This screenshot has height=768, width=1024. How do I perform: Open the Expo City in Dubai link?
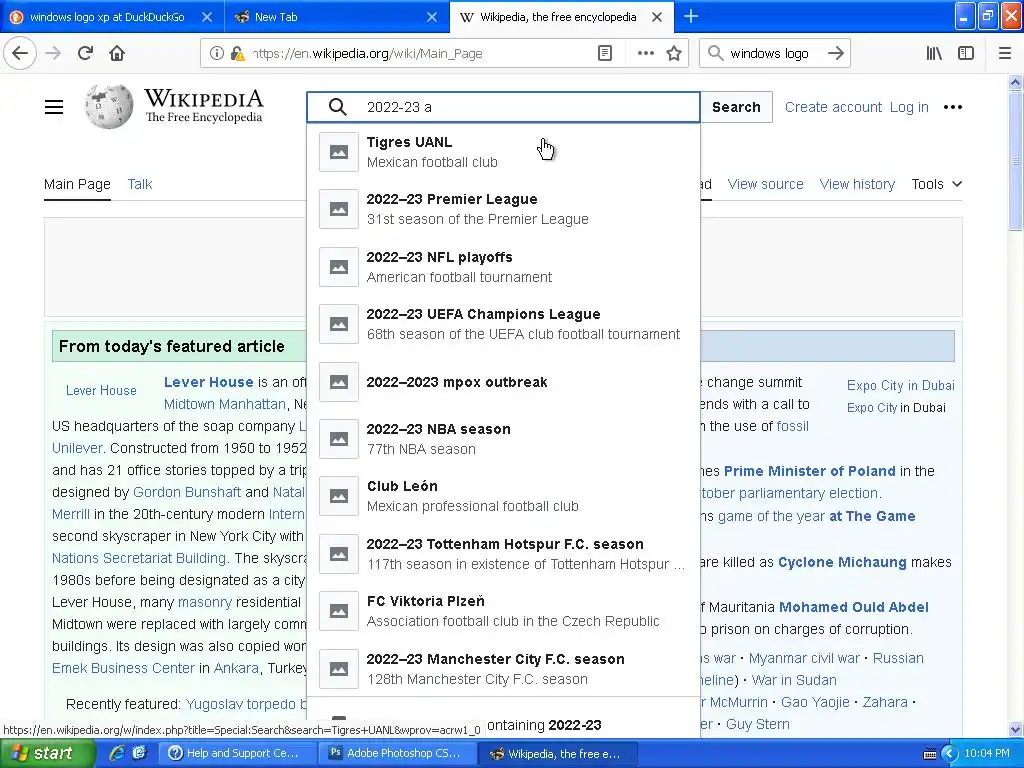click(901, 385)
